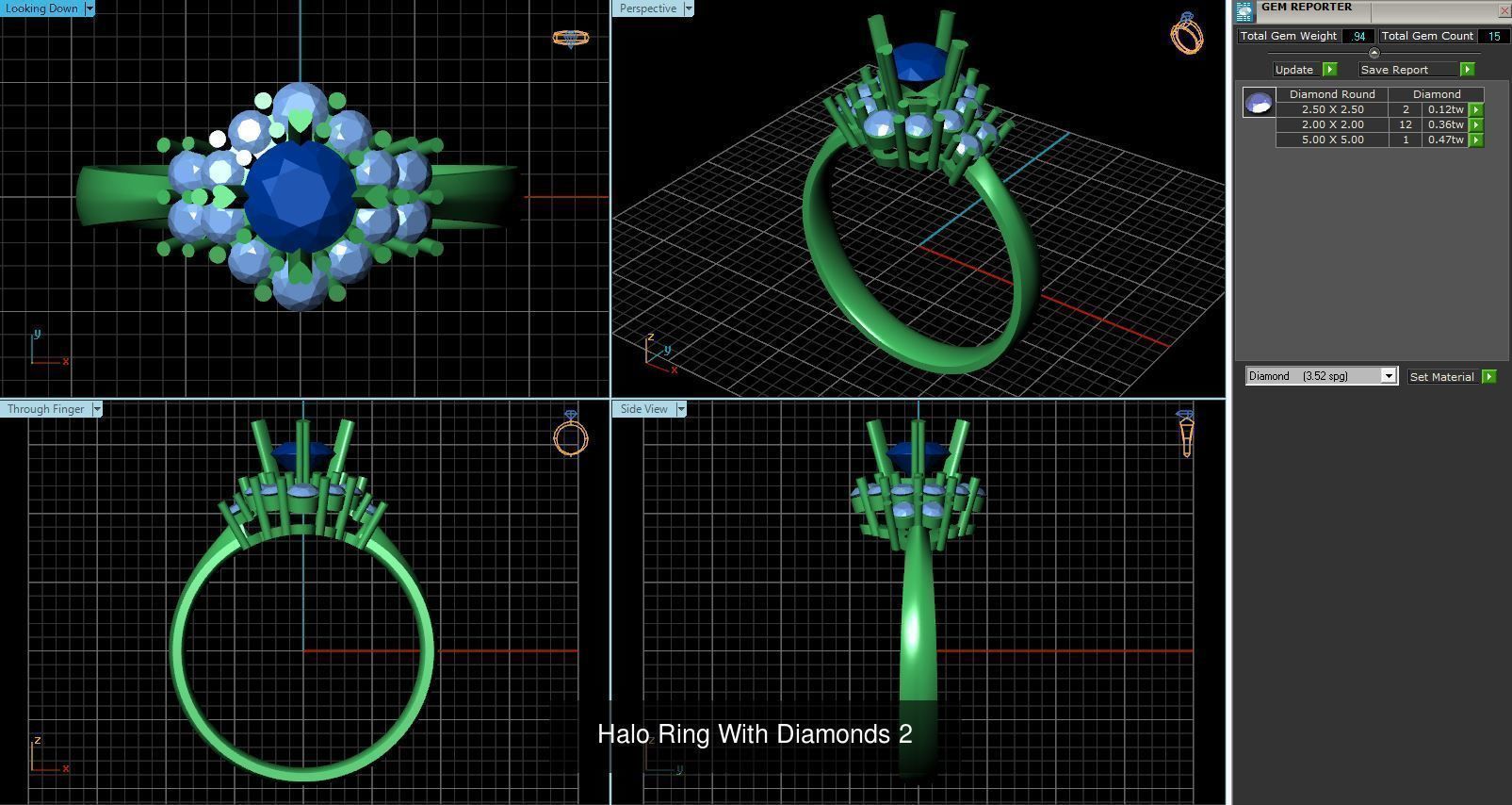Click the 2.50 X 2.50 size cell
The width and height of the screenshot is (1512, 805).
click(1332, 109)
